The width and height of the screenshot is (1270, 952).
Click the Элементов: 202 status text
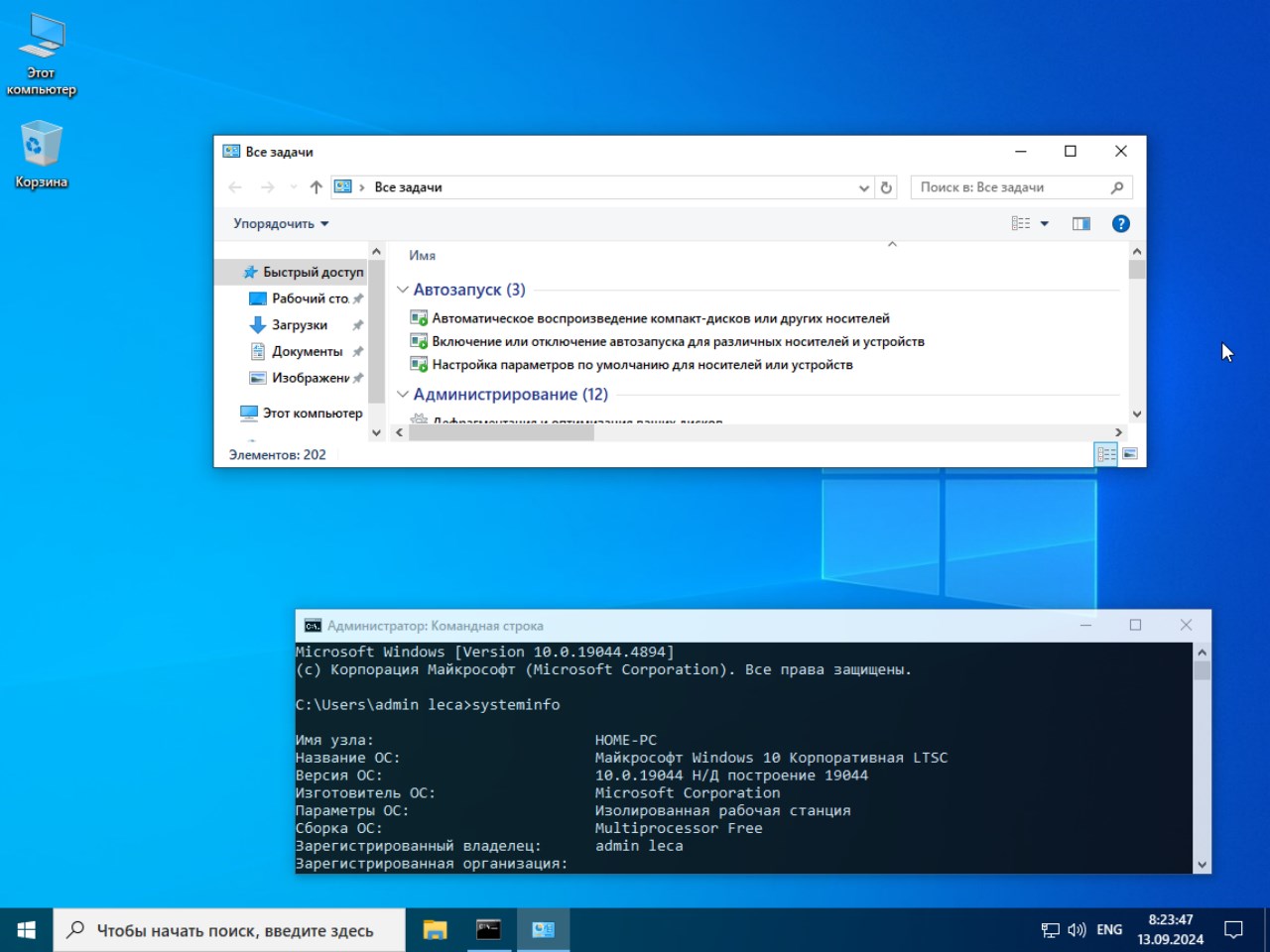click(x=278, y=455)
